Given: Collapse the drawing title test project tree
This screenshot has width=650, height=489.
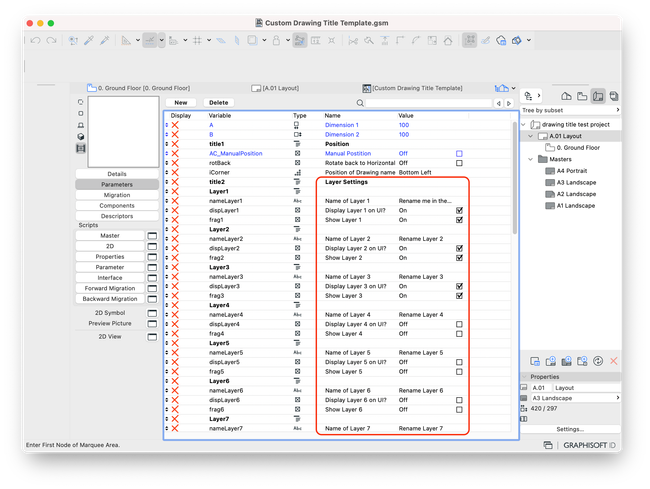Looking at the screenshot, I should [524, 125].
